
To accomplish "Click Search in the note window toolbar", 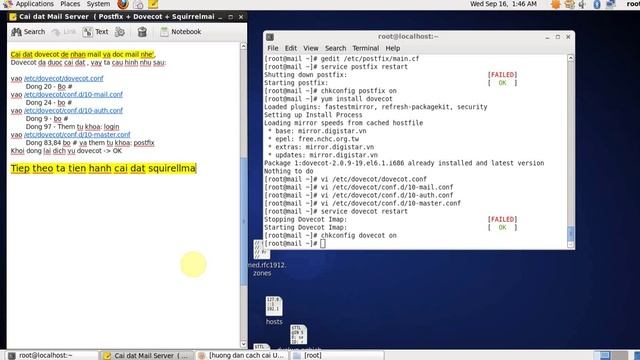I will tap(28, 32).
